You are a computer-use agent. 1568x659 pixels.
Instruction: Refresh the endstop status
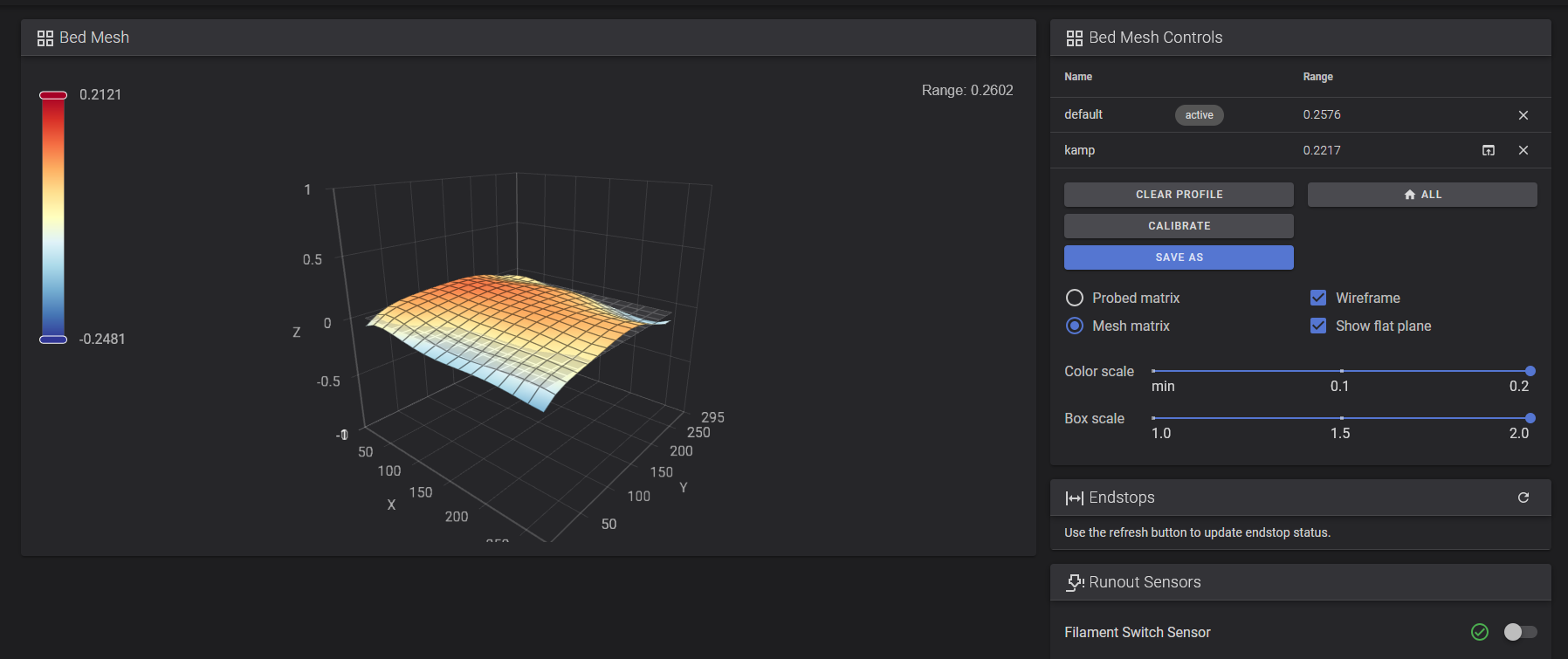pos(1523,498)
